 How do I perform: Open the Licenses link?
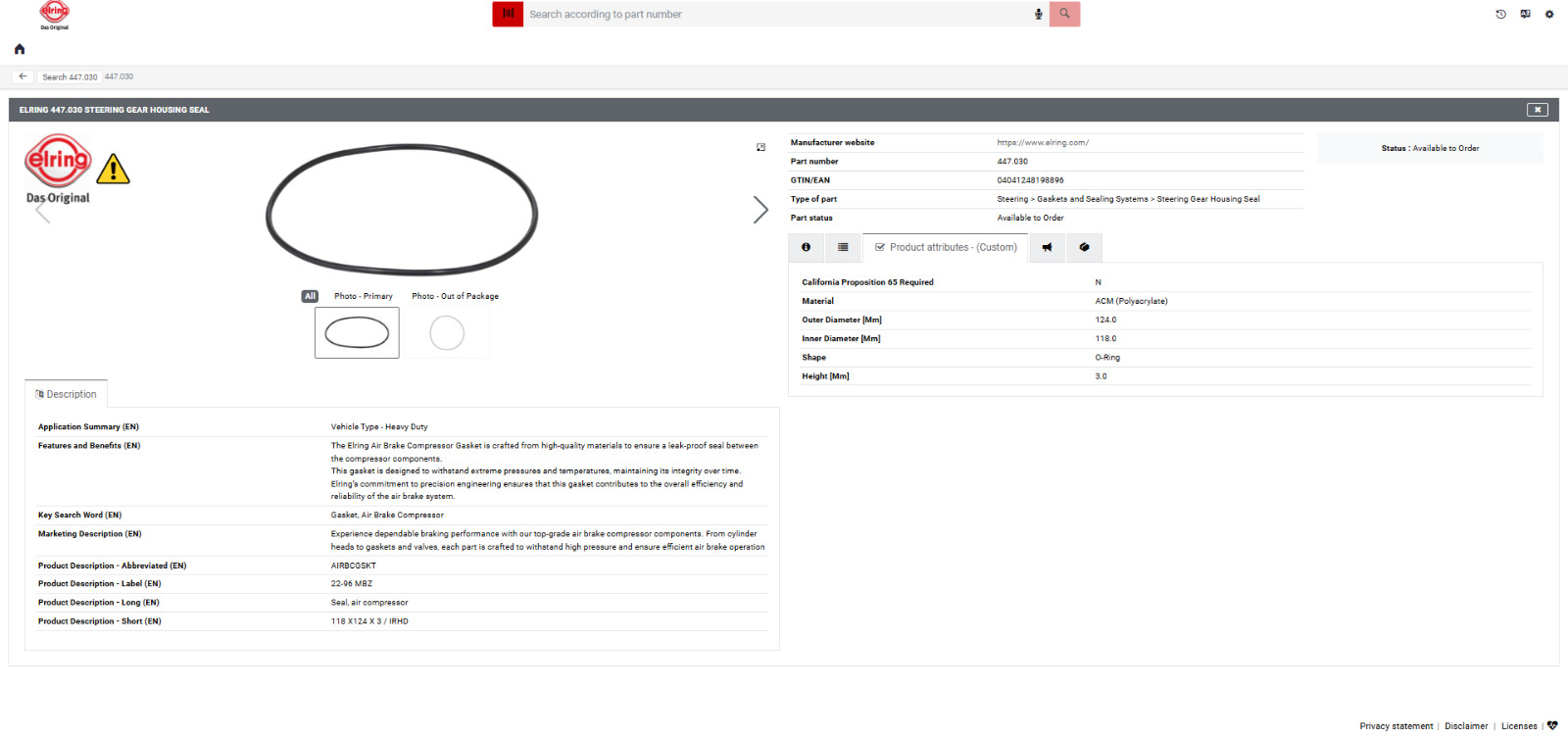click(x=1519, y=726)
